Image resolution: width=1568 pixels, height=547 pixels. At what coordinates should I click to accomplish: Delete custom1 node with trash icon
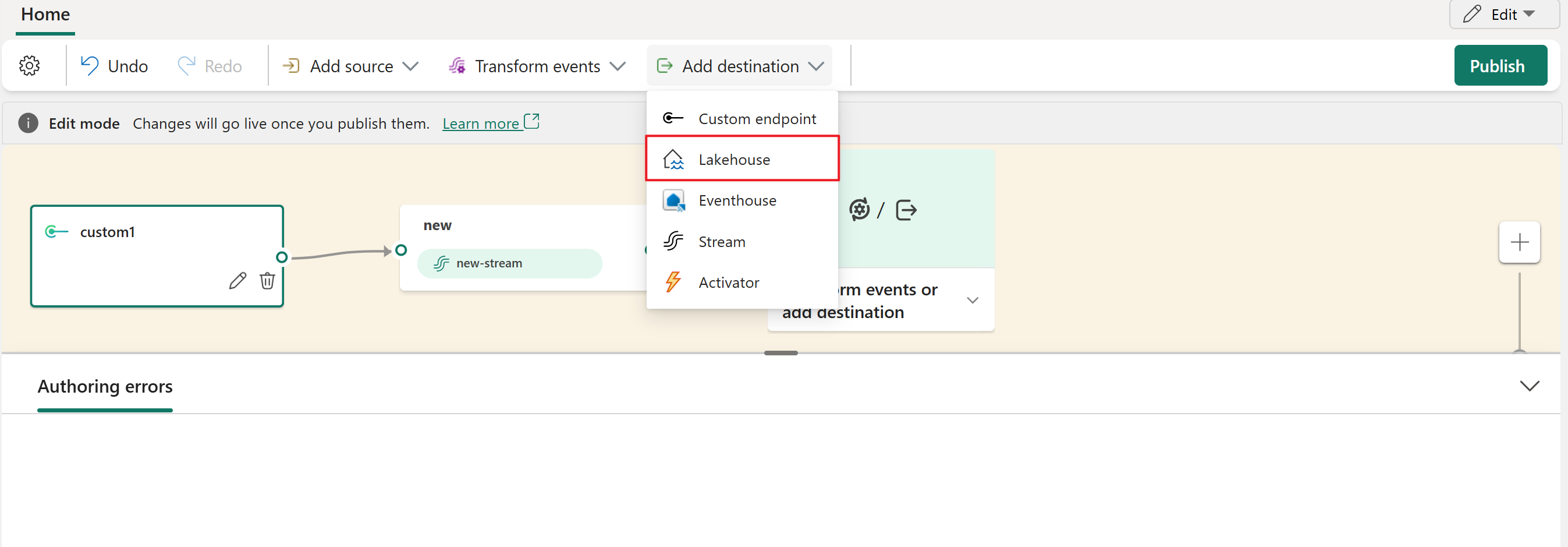coord(267,280)
